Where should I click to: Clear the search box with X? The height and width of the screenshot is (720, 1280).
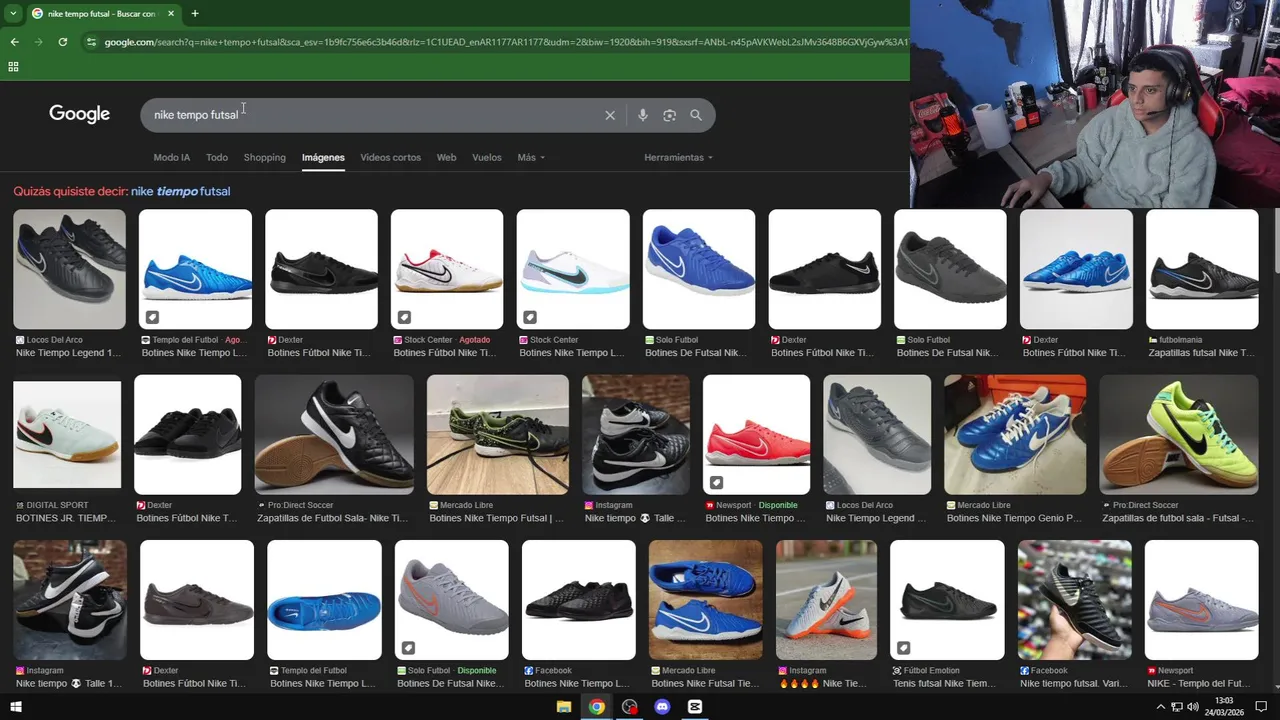coord(610,115)
